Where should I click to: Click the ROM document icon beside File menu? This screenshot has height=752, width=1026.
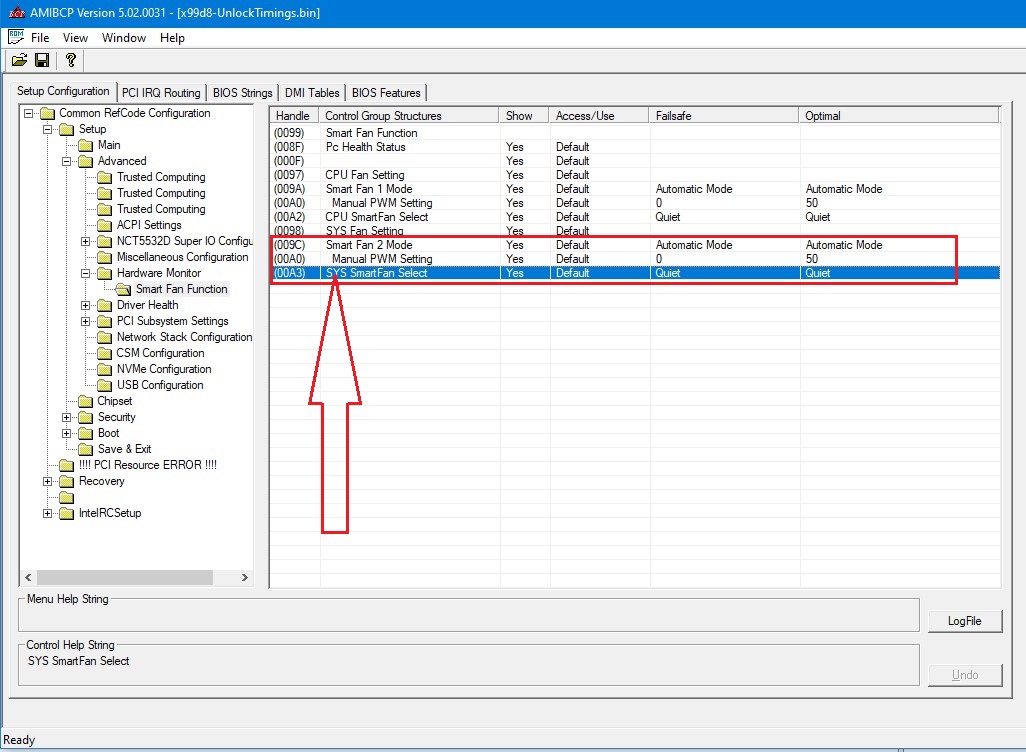[x=16, y=37]
